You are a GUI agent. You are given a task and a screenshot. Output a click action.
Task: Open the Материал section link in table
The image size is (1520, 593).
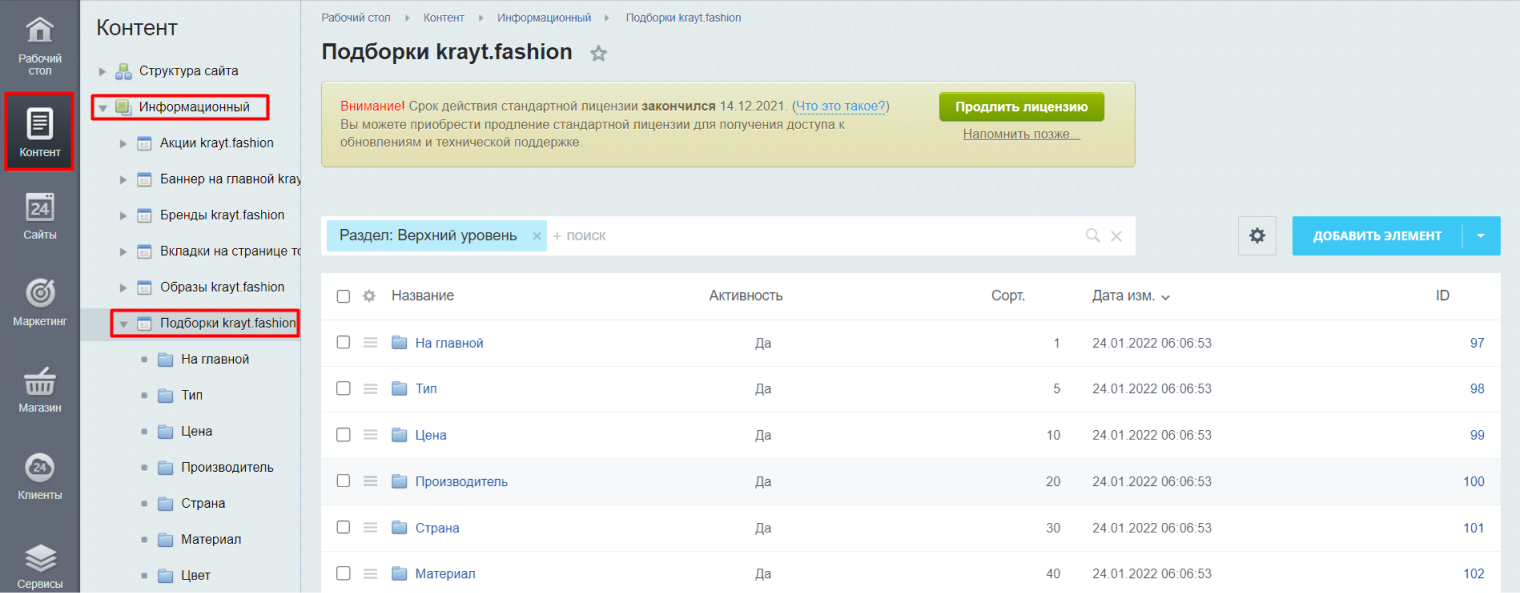tap(445, 573)
